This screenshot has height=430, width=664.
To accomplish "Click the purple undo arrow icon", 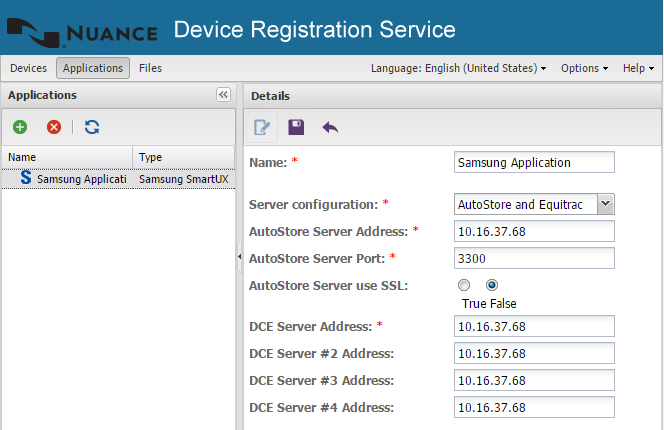I will [330, 127].
